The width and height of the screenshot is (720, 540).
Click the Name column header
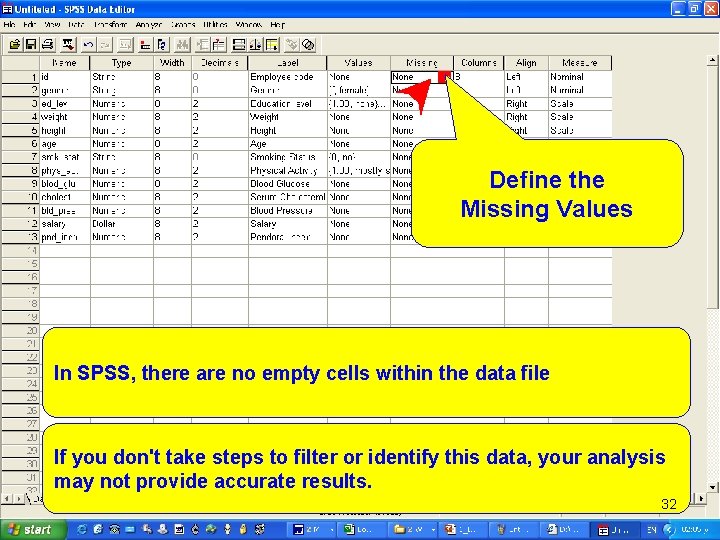pyautogui.click(x=65, y=63)
